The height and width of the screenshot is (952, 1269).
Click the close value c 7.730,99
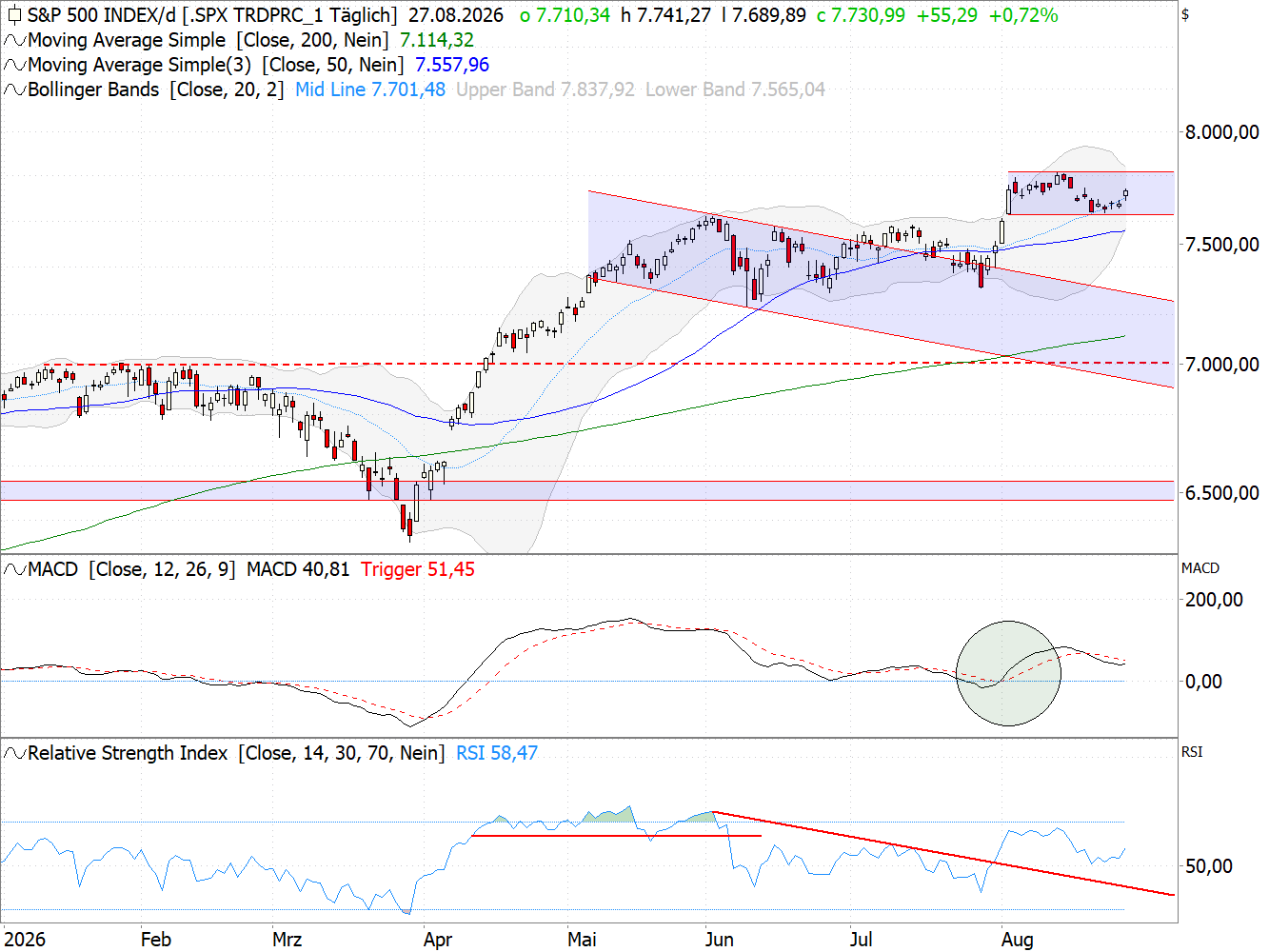point(862,15)
